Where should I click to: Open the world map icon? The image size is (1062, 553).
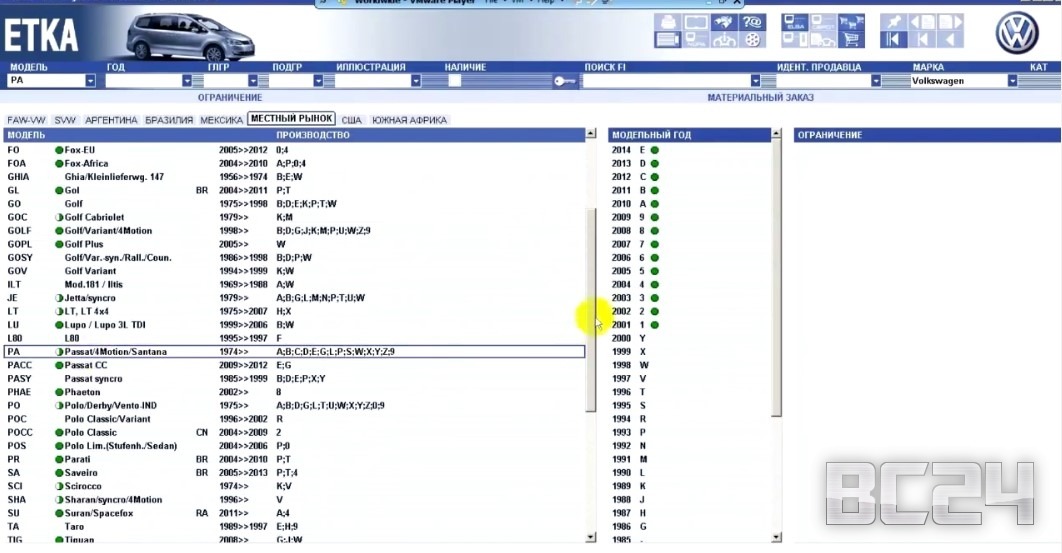(x=725, y=22)
